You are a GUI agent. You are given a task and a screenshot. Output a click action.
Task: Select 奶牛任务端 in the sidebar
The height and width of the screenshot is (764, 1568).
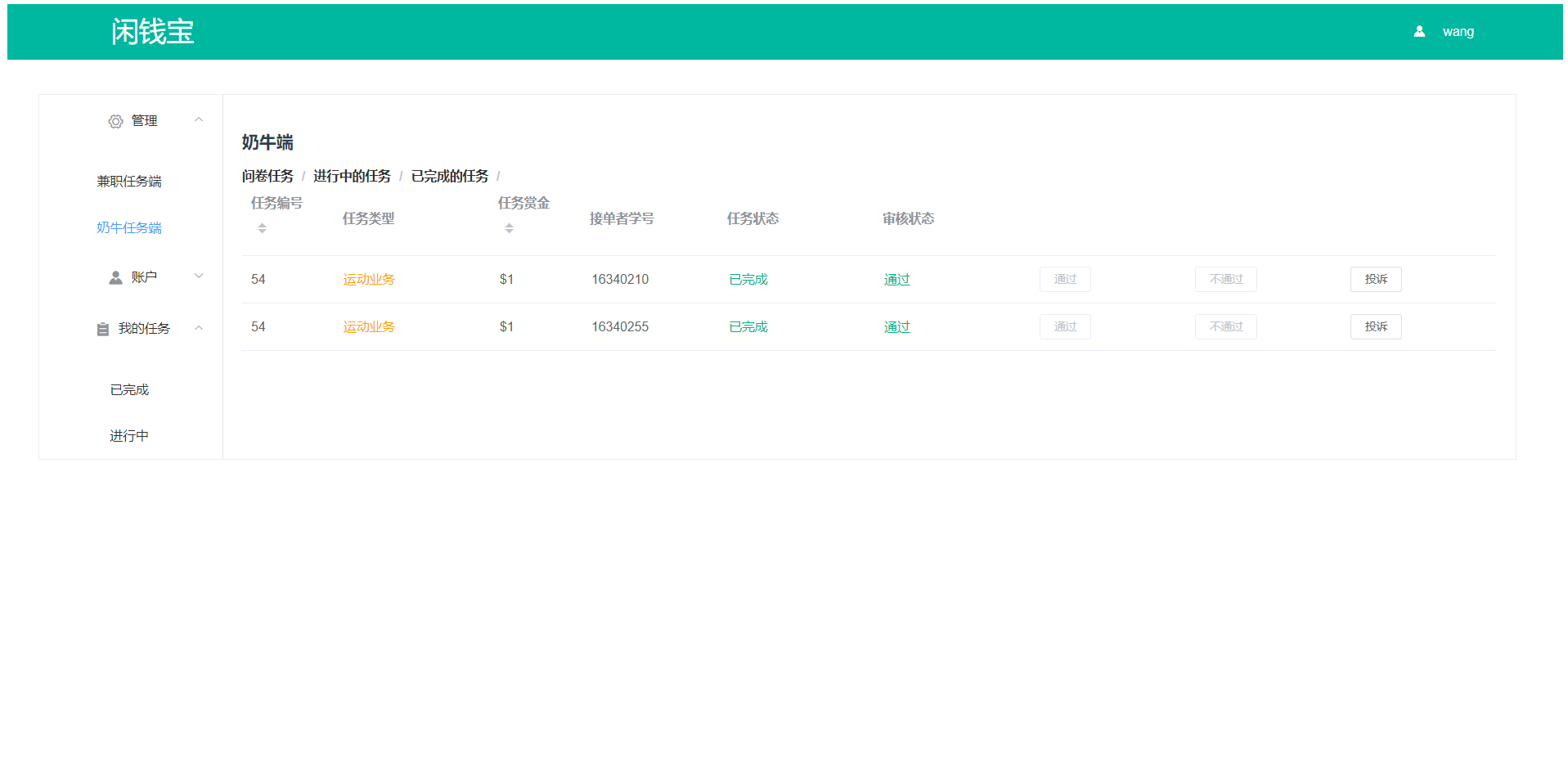tap(129, 227)
